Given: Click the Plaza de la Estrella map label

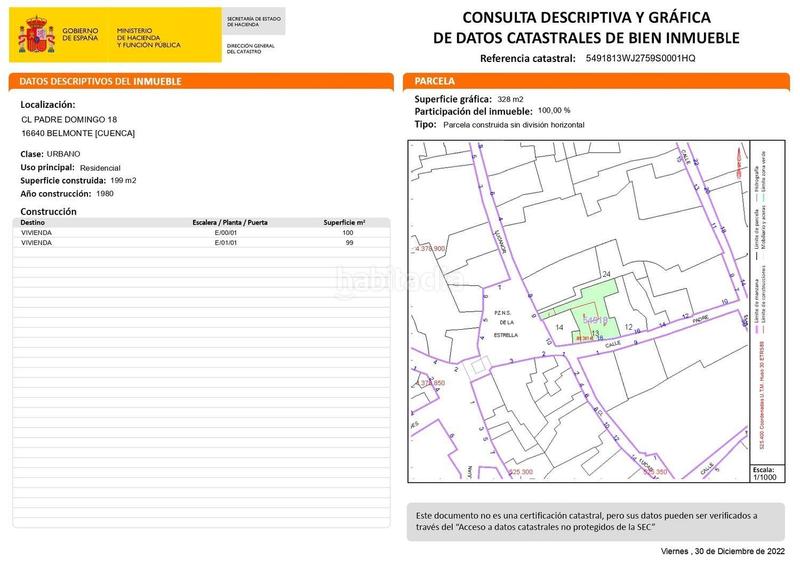Looking at the screenshot, I should (x=506, y=324).
